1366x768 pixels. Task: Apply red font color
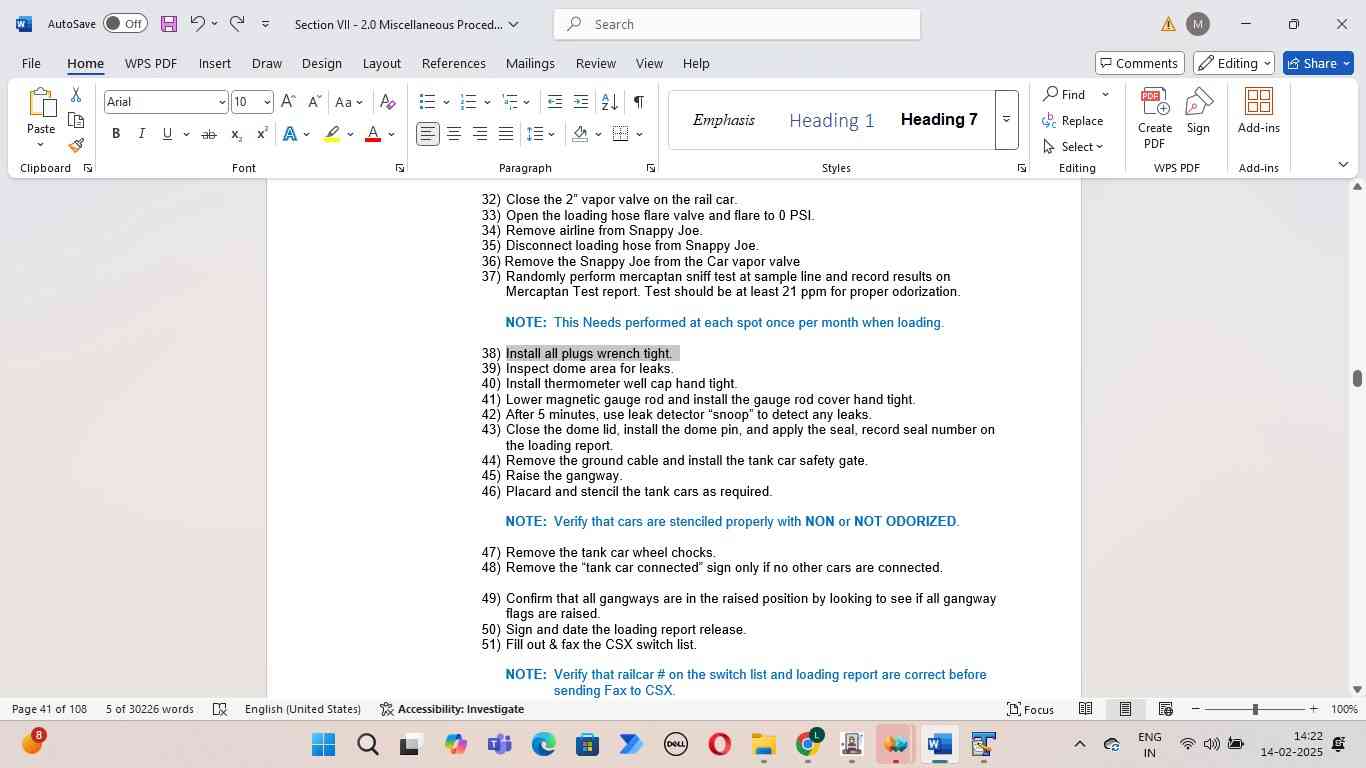pos(373,134)
